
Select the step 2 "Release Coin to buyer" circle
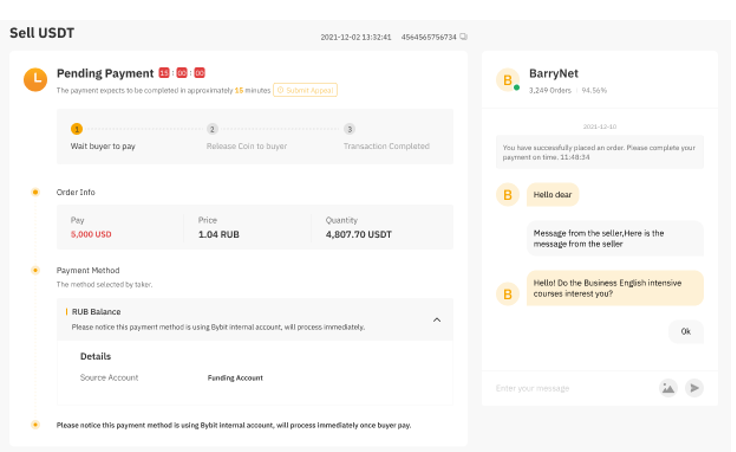point(212,129)
